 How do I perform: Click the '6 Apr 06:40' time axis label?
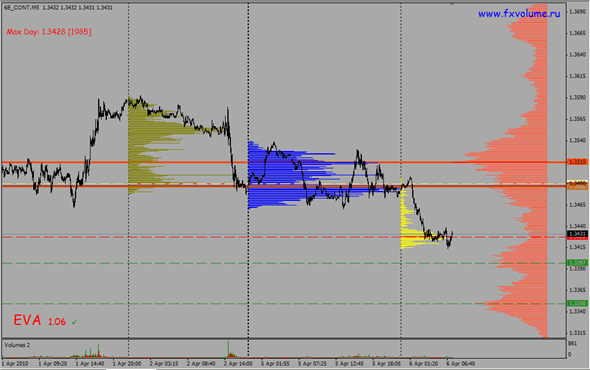tap(461, 364)
